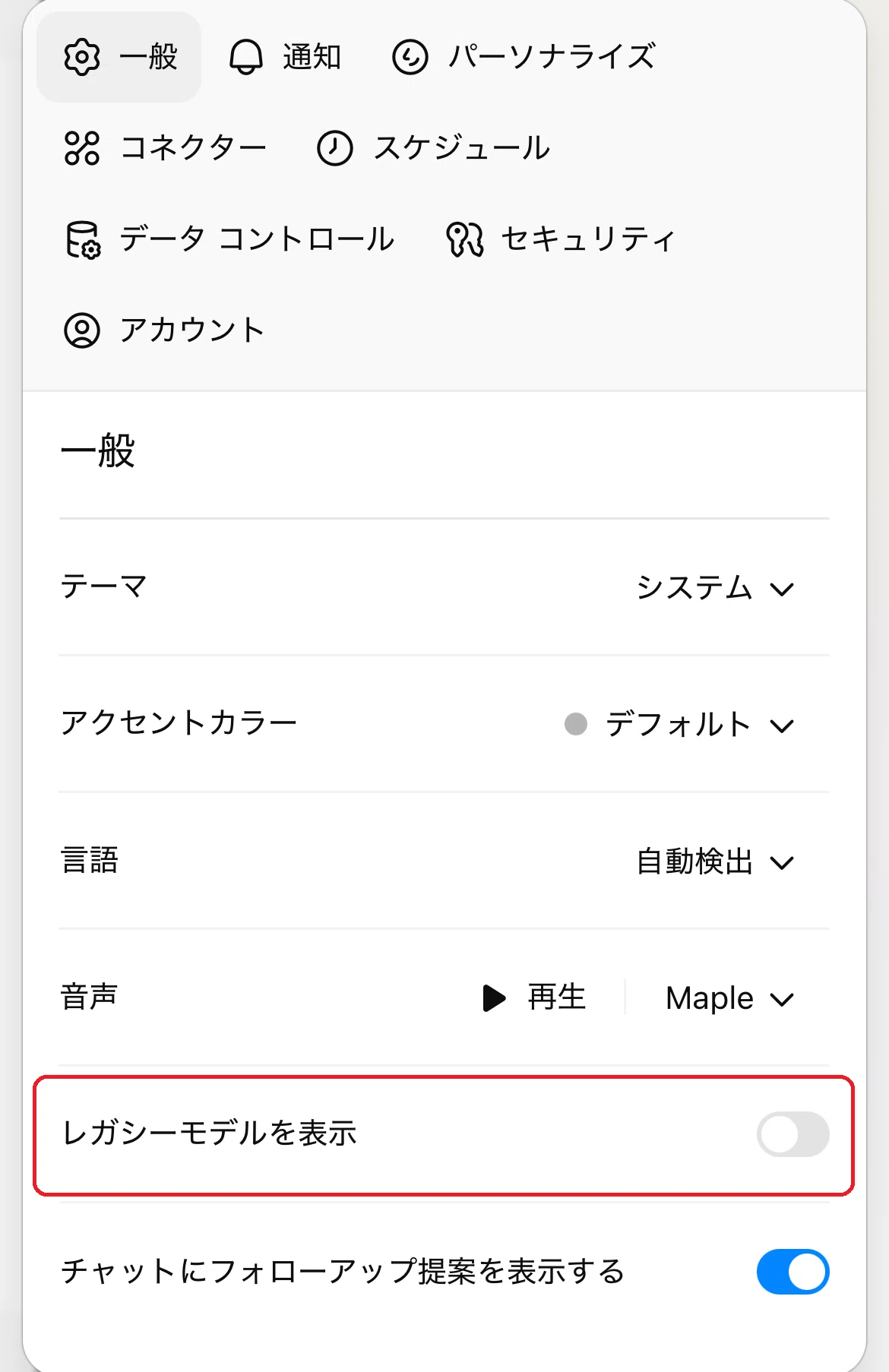Open the パーソナライズ icon
This screenshot has height=1372, width=889.
point(410,57)
